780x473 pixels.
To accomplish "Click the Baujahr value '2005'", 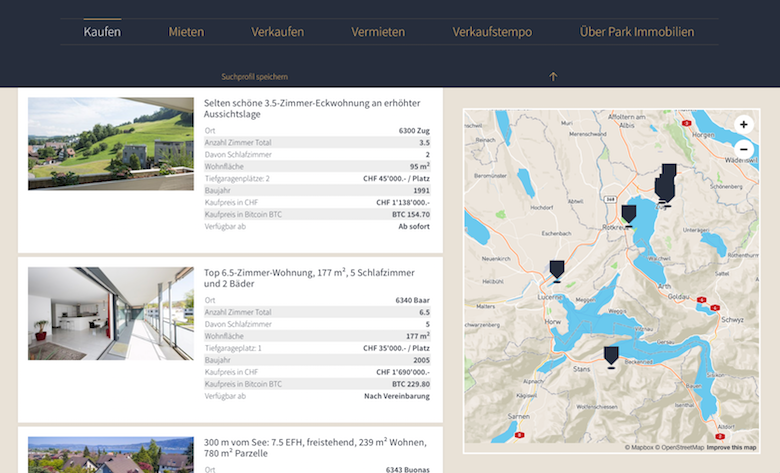I will tap(421, 360).
